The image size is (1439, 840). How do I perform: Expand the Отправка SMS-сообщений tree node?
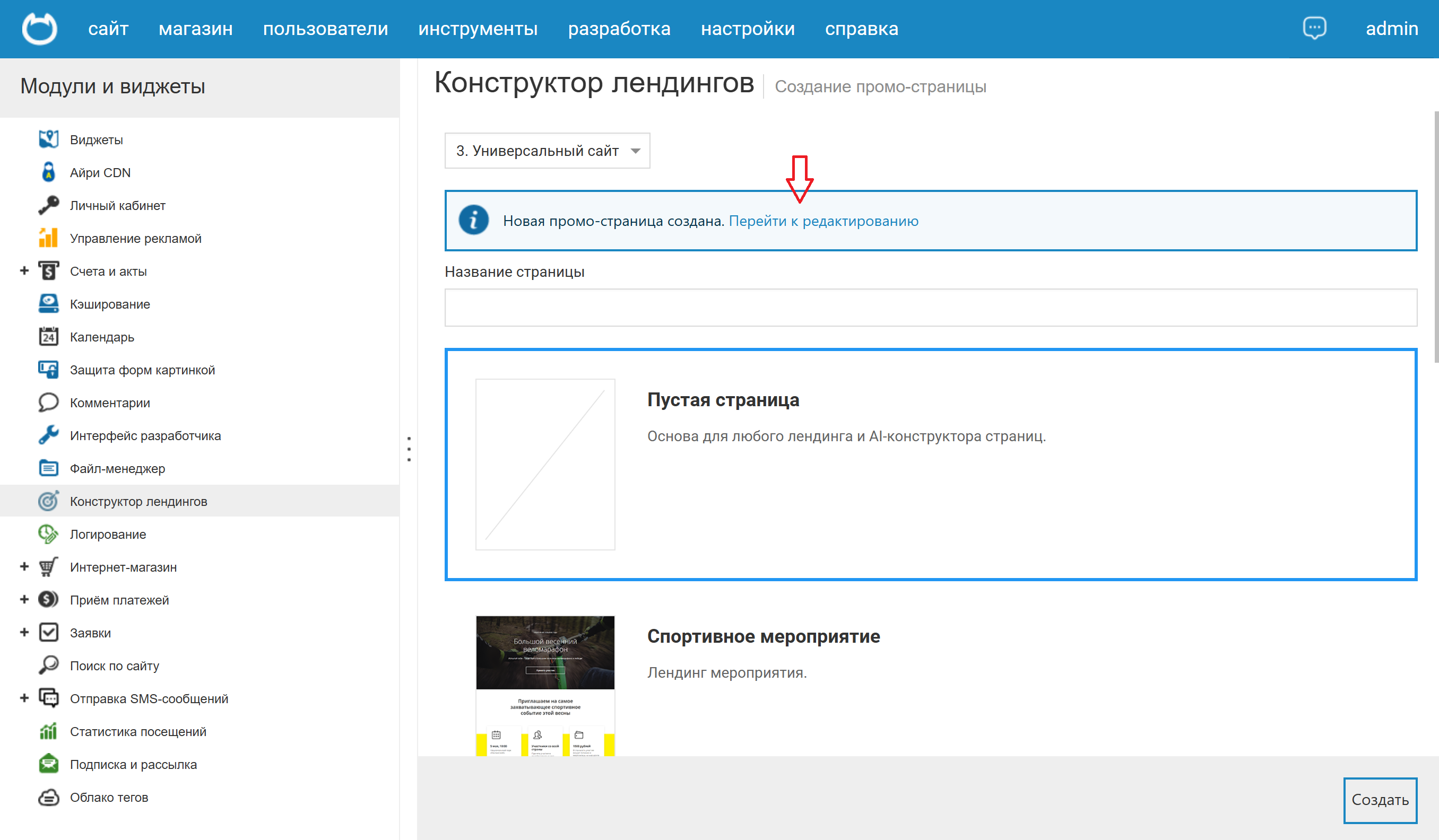pyautogui.click(x=24, y=698)
